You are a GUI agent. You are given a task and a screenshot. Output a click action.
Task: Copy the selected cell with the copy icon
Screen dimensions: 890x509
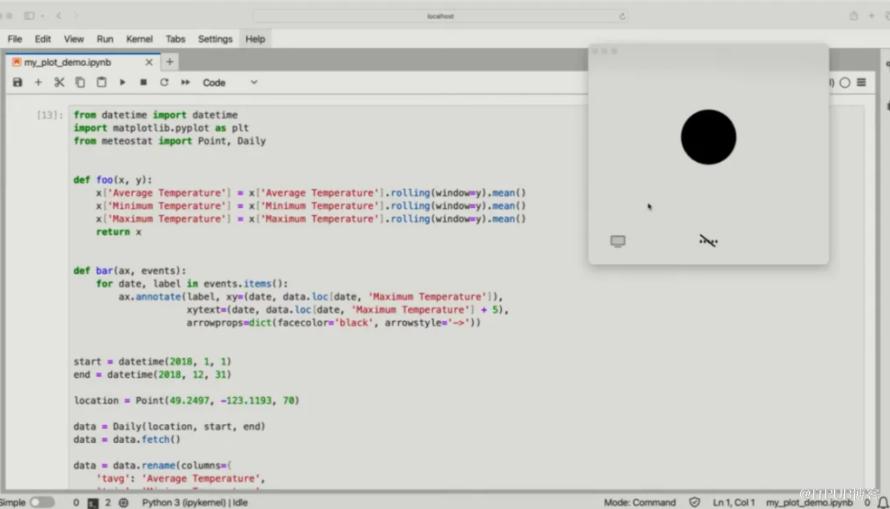tap(80, 82)
